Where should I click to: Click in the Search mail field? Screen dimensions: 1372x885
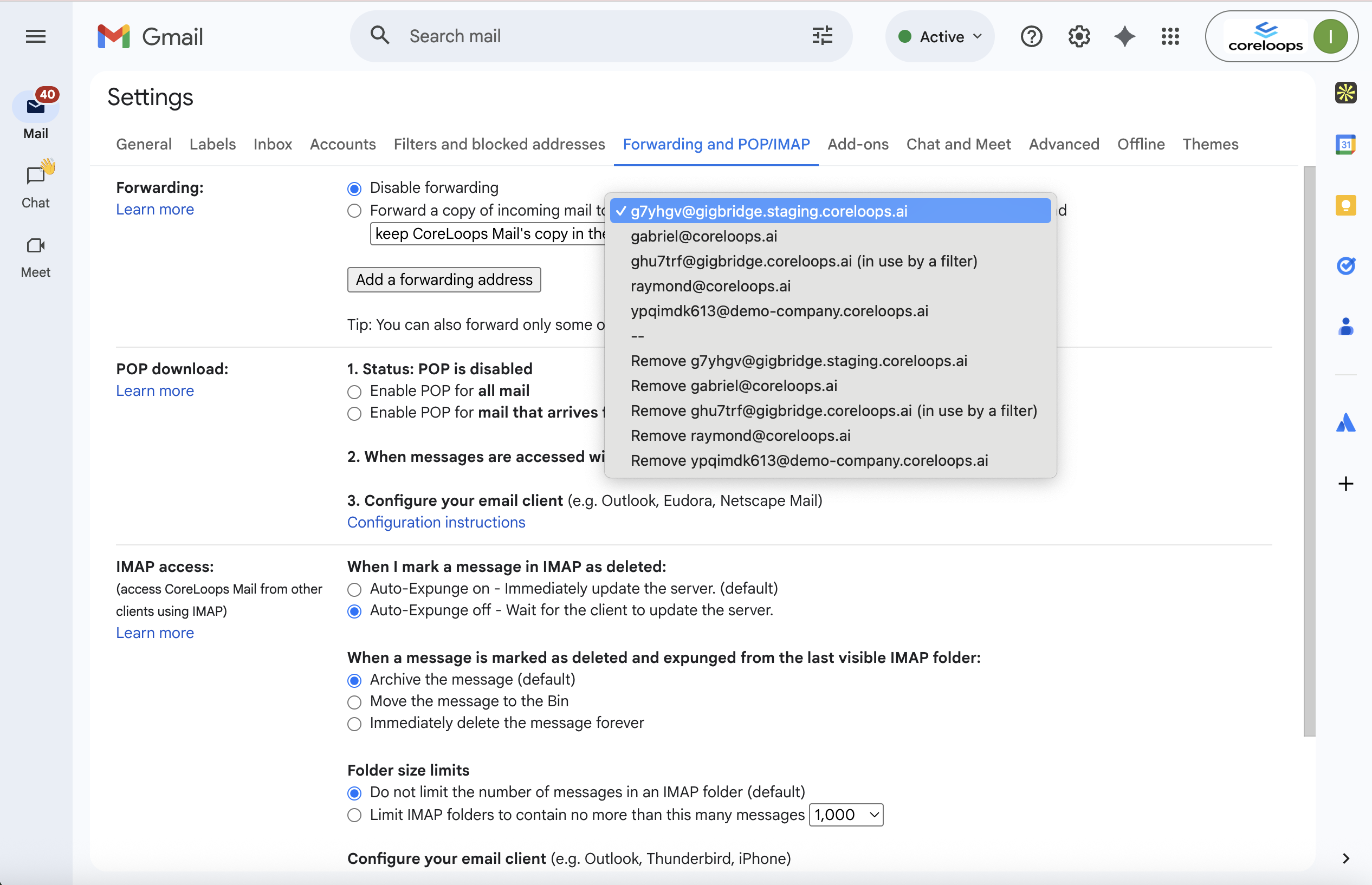click(598, 36)
